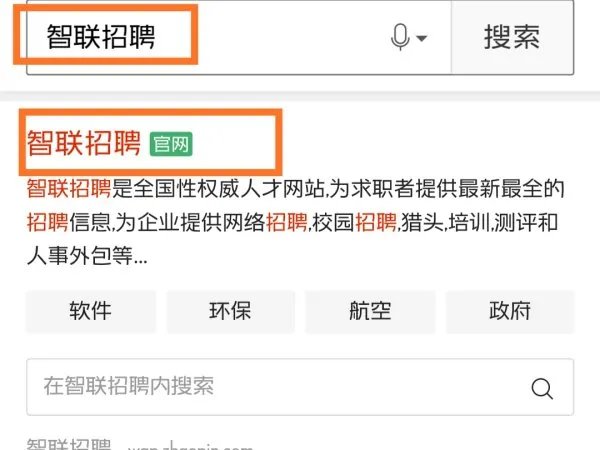Focus the search box containing 智联招聘
600x450 pixels.
point(239,37)
